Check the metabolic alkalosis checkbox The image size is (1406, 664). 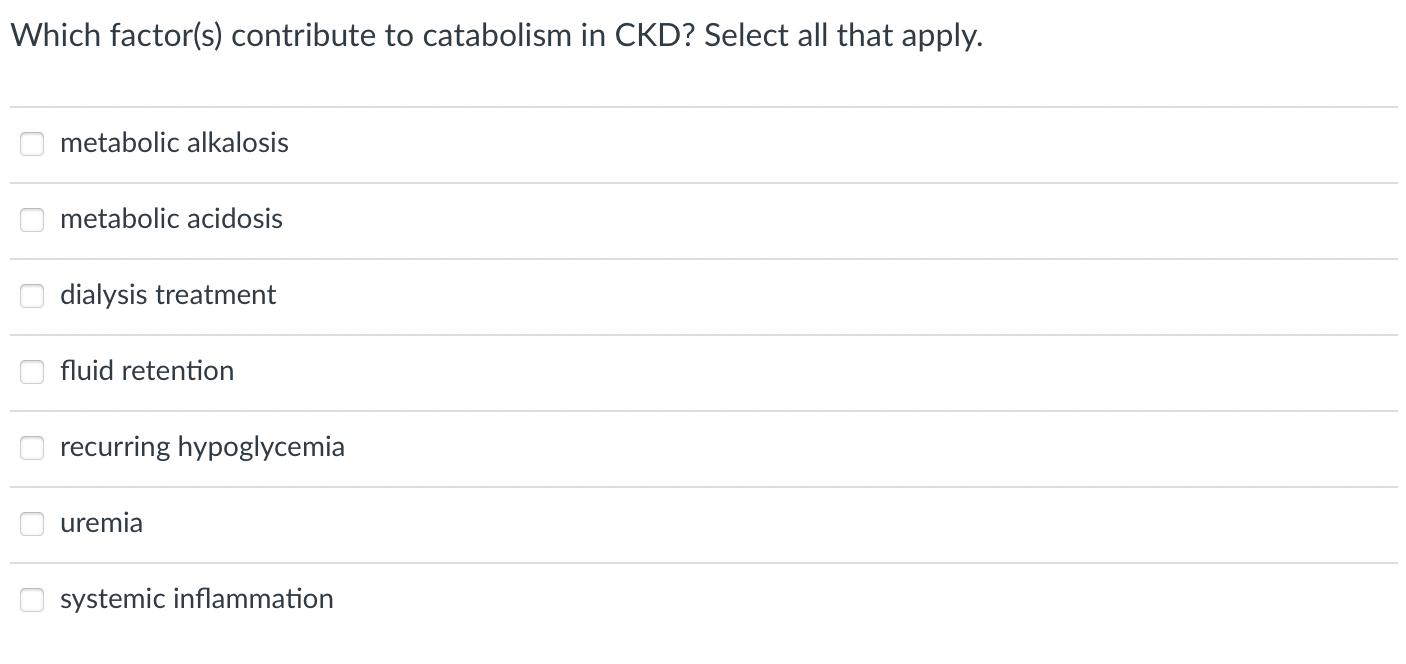tap(33, 144)
